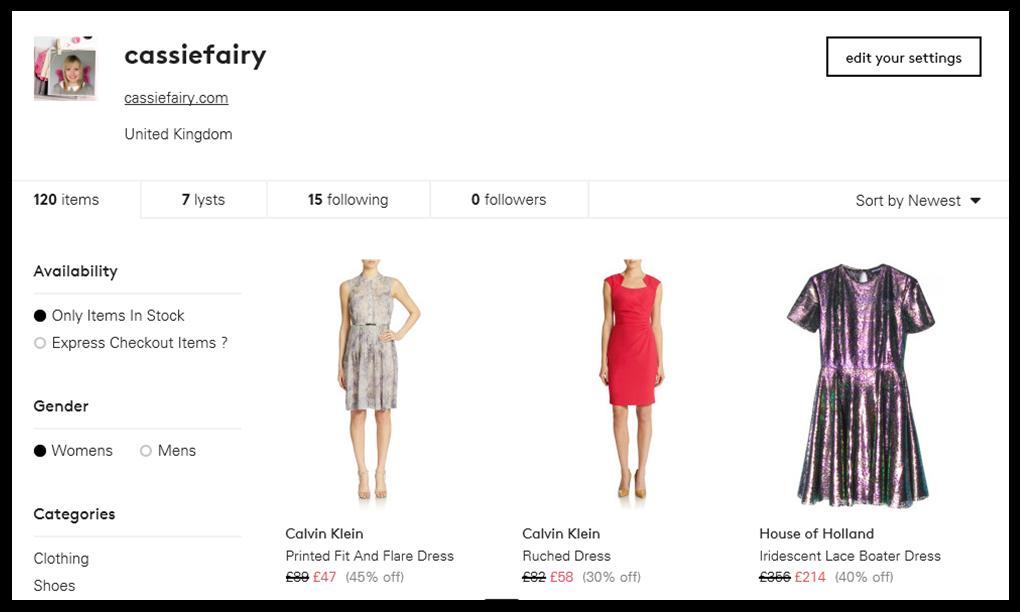Open the 0 followers tab
Screen dimensions: 1020x612
tap(508, 200)
